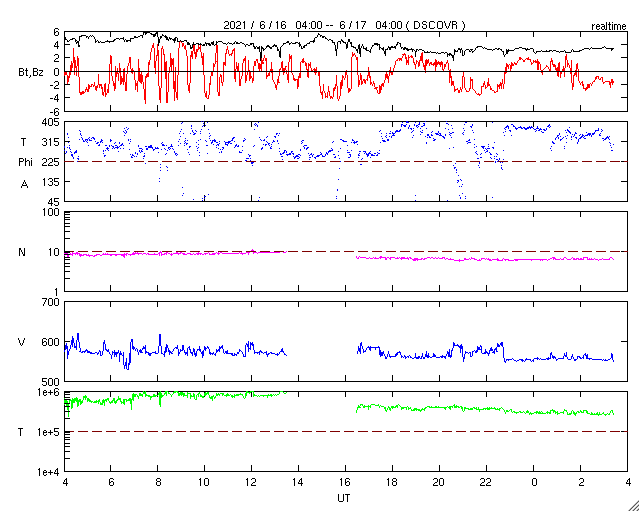Click the '700' tick label on velocity axis

52,303
